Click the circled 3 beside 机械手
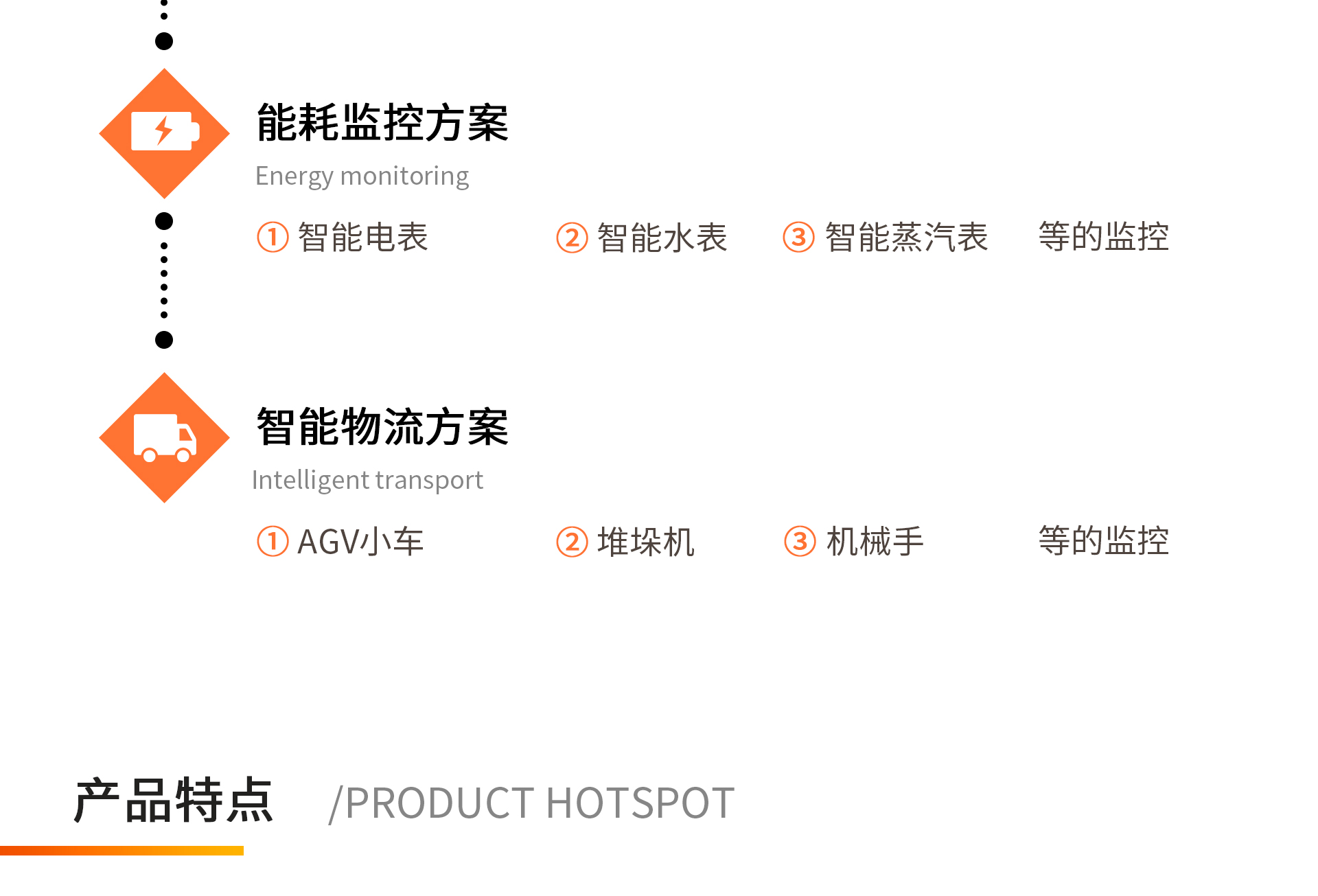This screenshot has width=1318, height=896. pos(800,541)
